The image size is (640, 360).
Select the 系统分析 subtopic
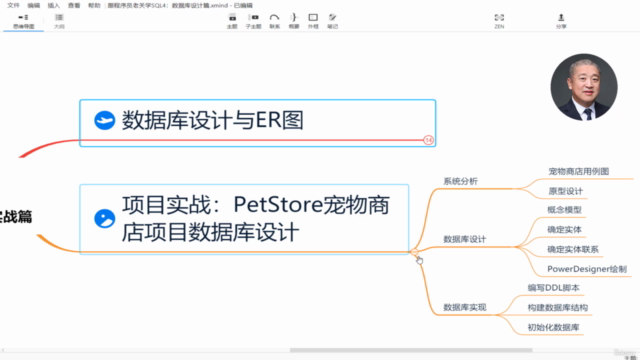click(x=460, y=181)
